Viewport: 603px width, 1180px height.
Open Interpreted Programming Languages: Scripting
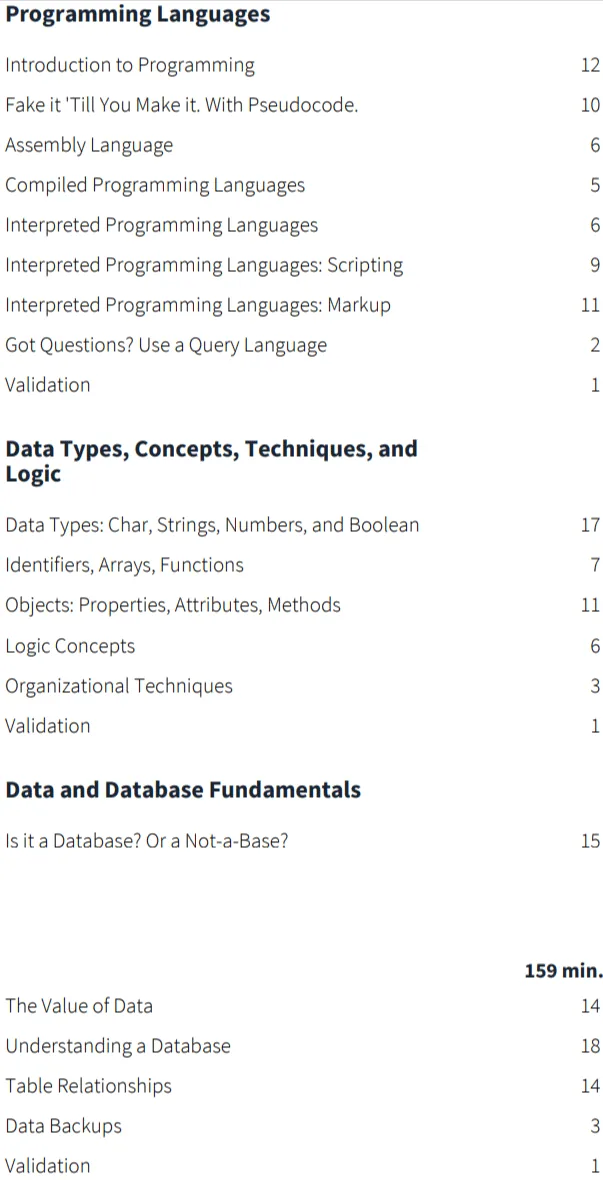point(204,265)
